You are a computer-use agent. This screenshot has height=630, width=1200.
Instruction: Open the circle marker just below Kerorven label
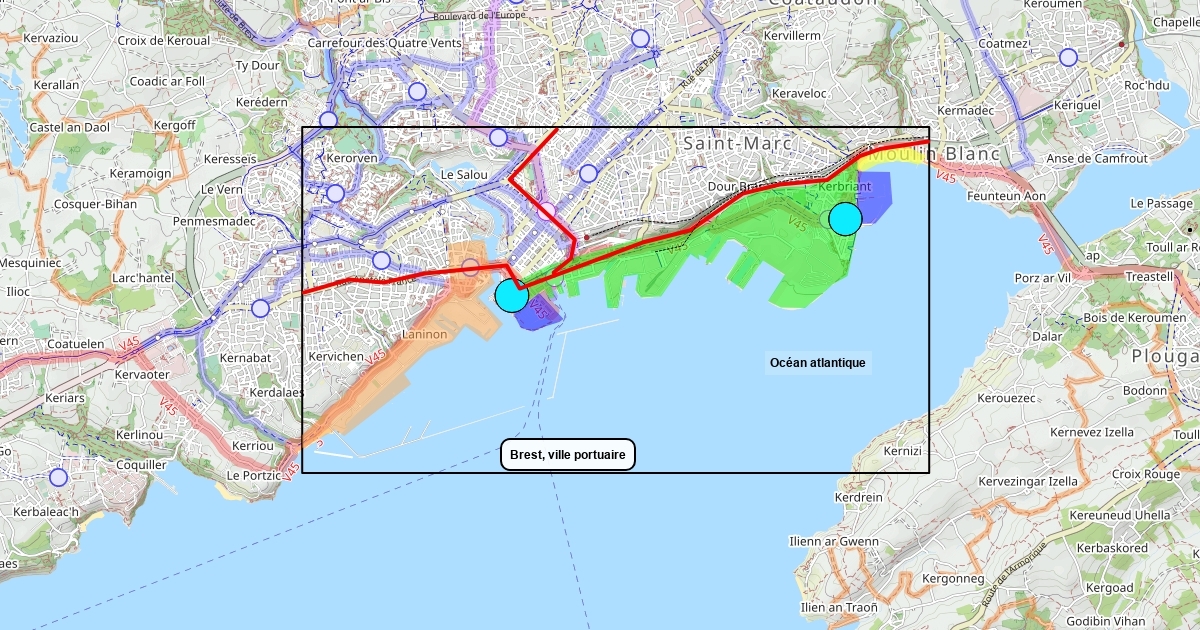point(336,193)
